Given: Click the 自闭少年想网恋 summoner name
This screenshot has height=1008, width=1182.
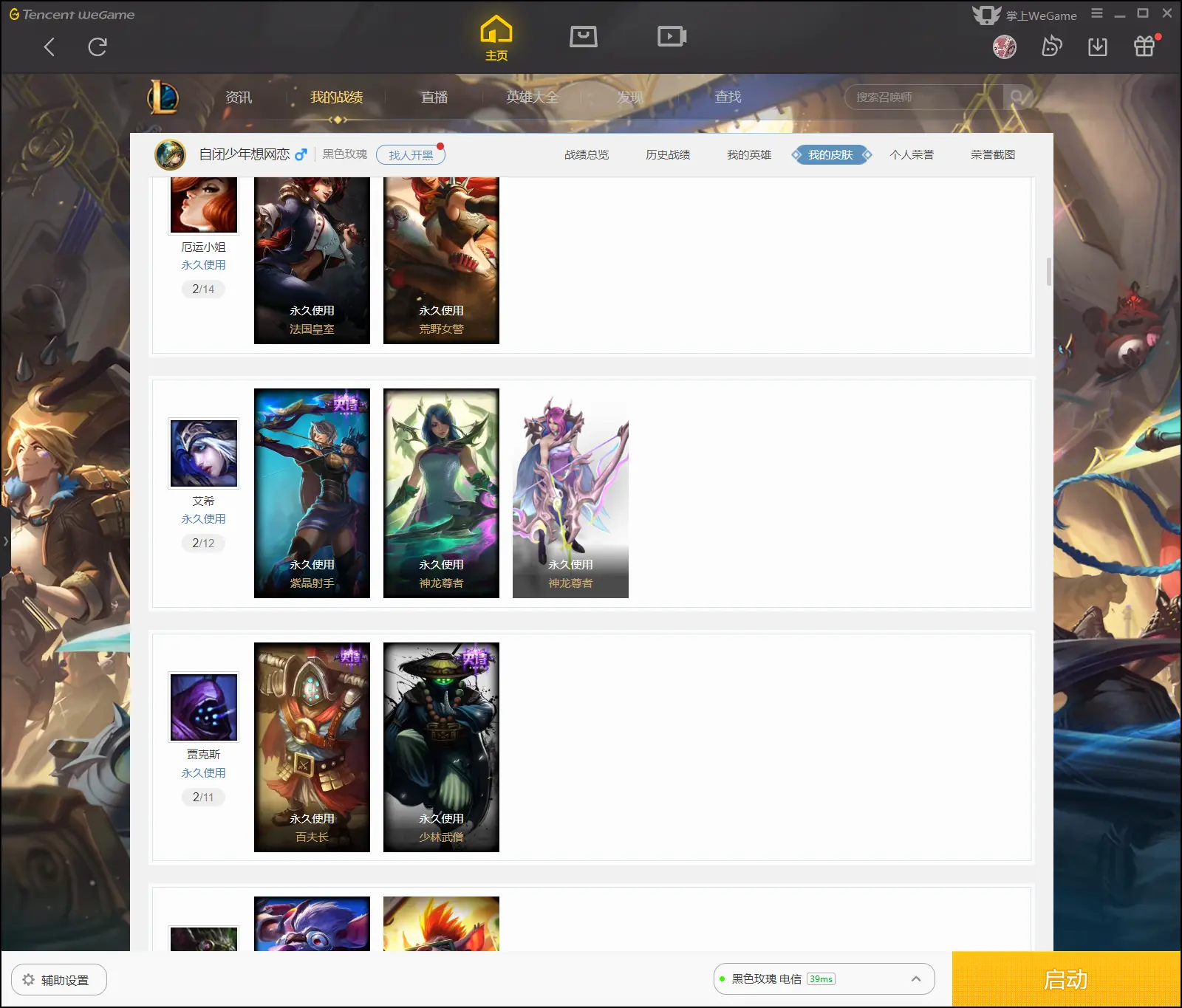Looking at the screenshot, I should (x=245, y=154).
